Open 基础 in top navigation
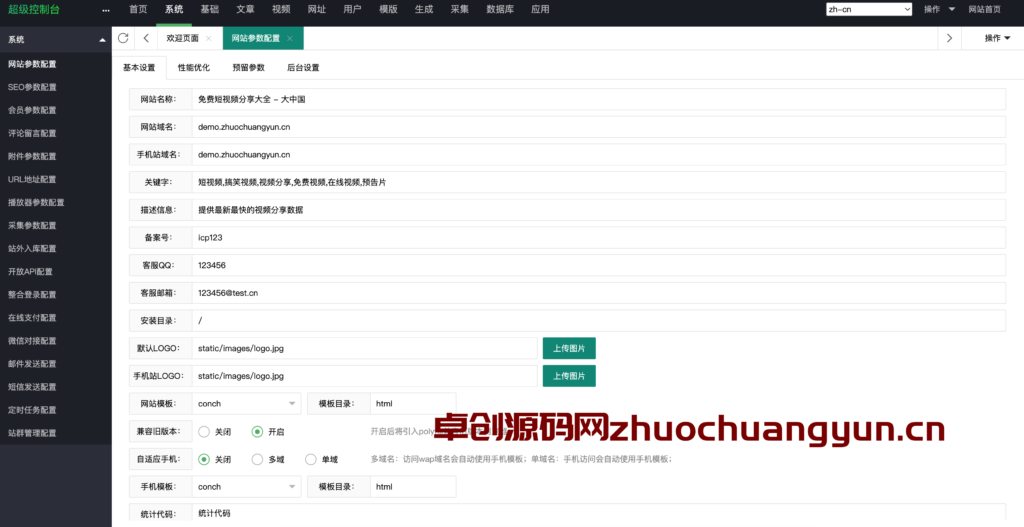The width and height of the screenshot is (1024, 527). 210,9
